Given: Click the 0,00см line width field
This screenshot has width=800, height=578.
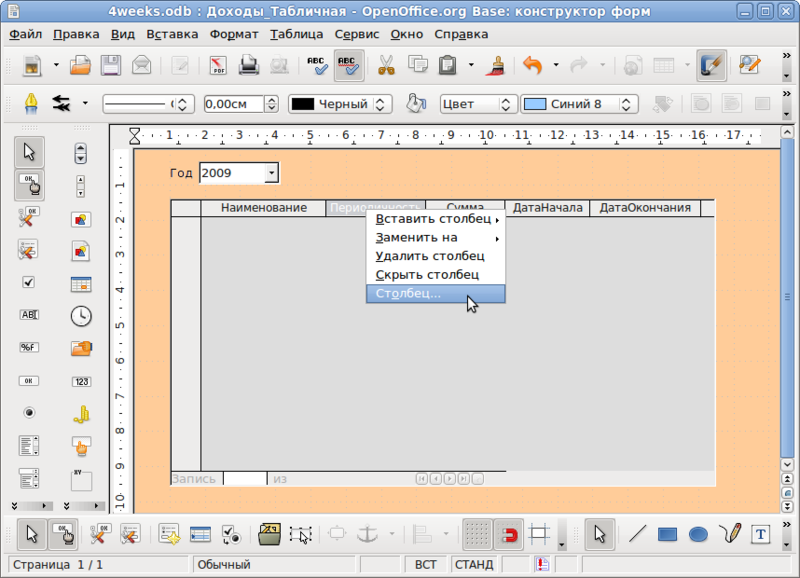Looking at the screenshot, I should tap(234, 104).
